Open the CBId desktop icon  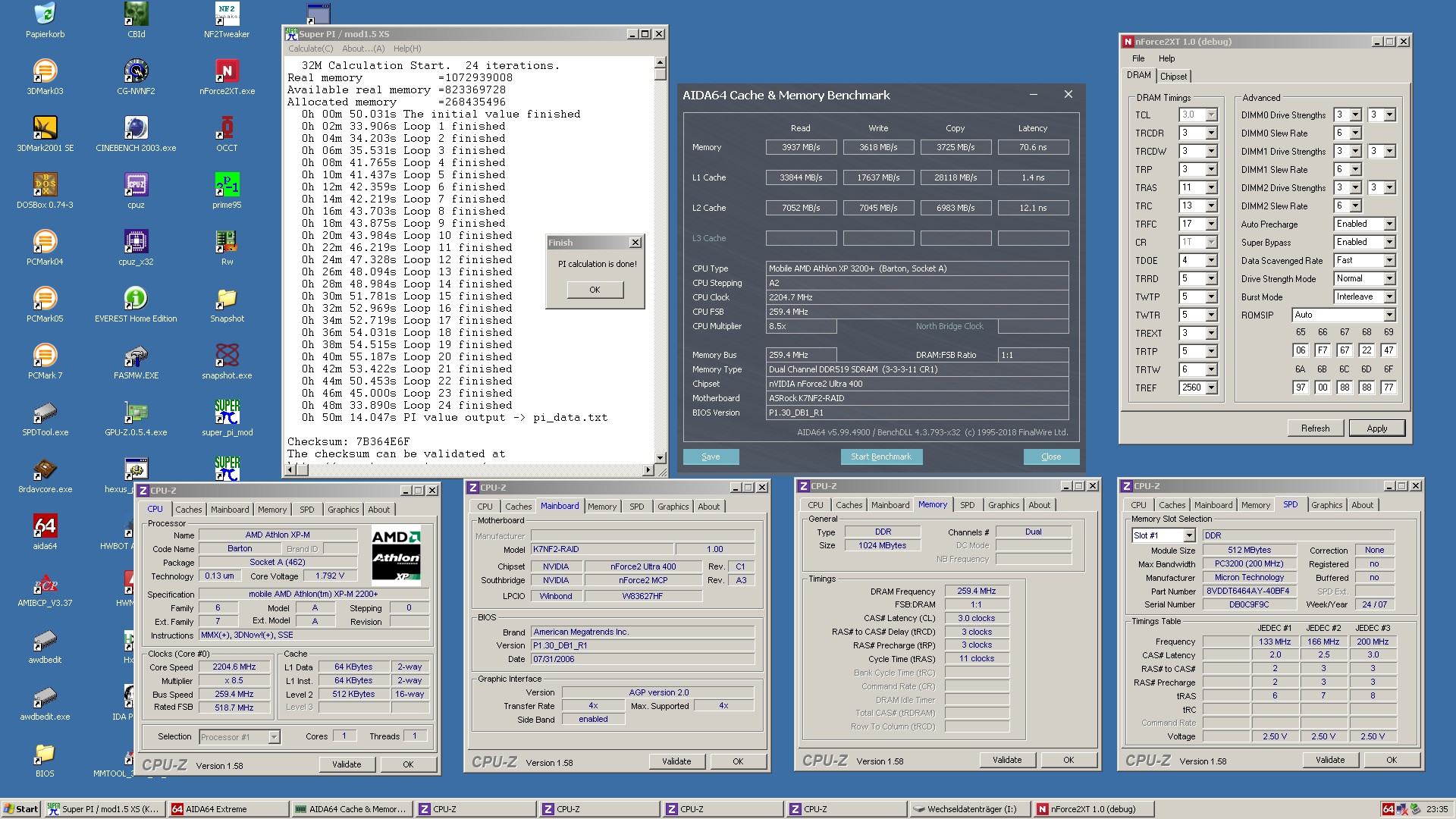pos(136,20)
